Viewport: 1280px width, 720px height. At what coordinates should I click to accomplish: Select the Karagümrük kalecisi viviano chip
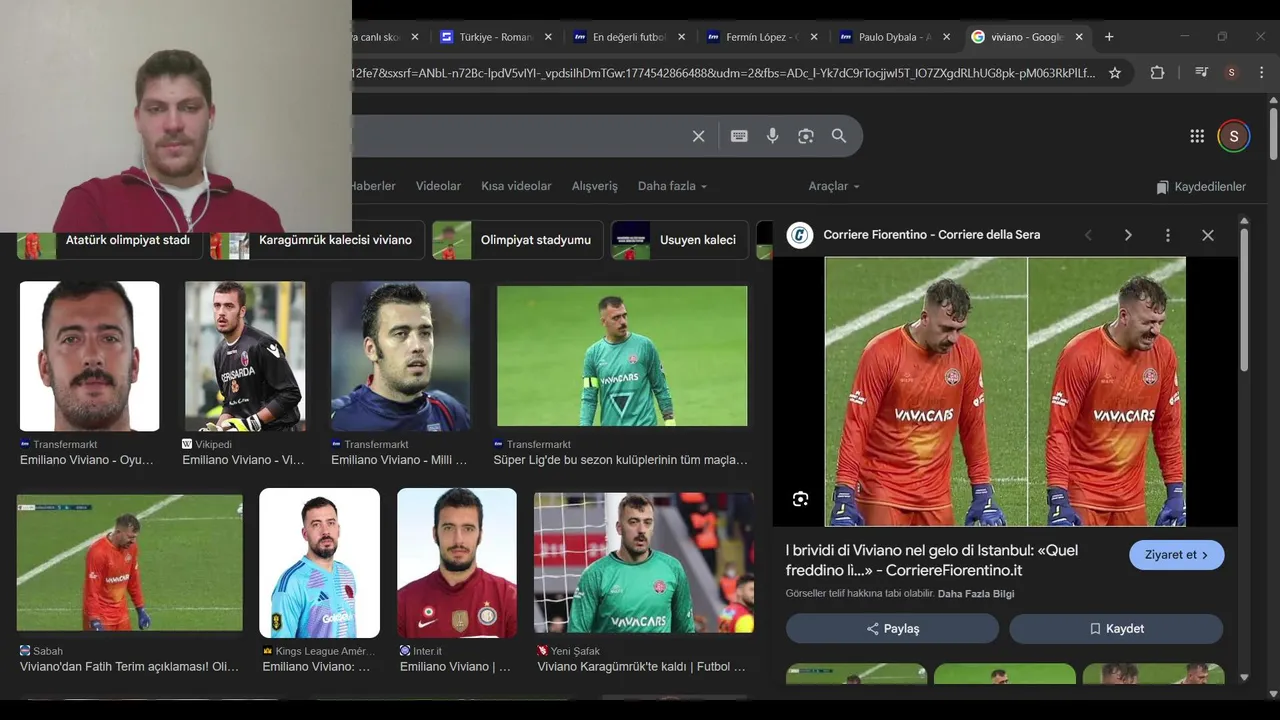tap(317, 240)
